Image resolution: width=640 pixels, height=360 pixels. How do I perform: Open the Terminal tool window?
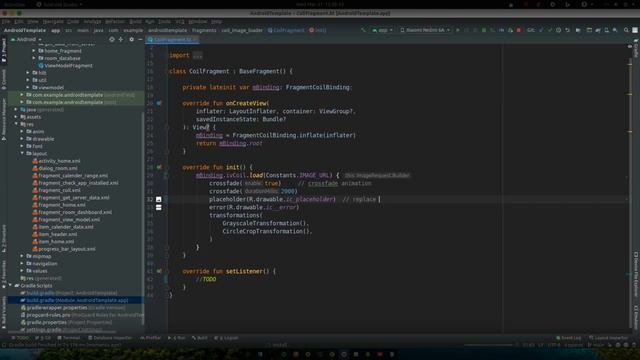(x=69, y=338)
